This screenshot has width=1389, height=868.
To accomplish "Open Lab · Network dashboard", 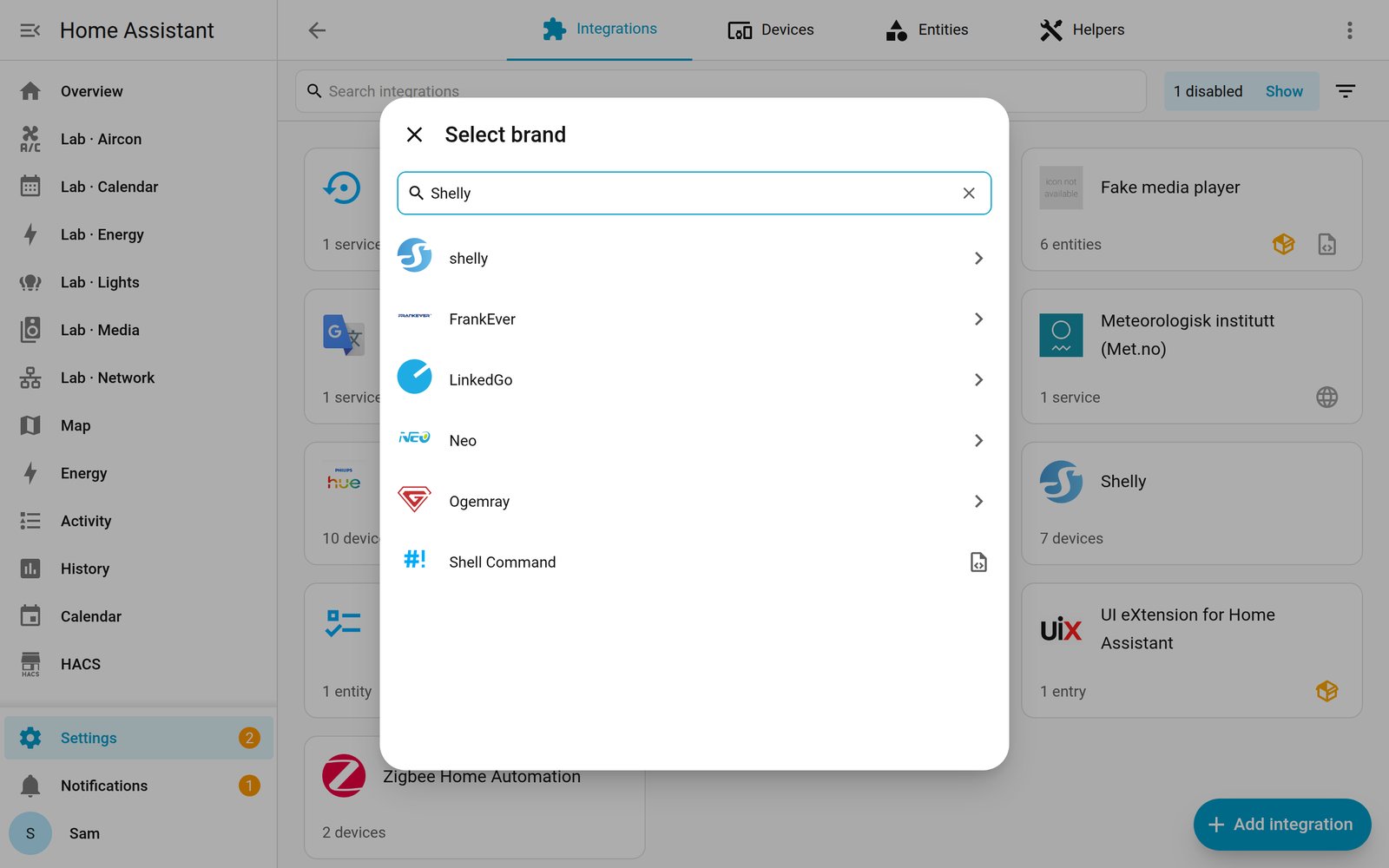I will point(139,378).
